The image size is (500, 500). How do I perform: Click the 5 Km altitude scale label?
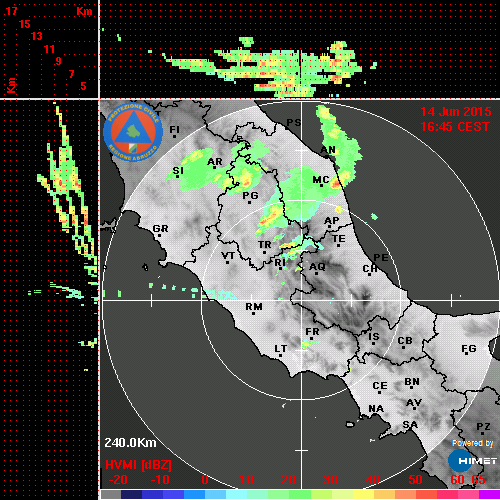pos(83,86)
